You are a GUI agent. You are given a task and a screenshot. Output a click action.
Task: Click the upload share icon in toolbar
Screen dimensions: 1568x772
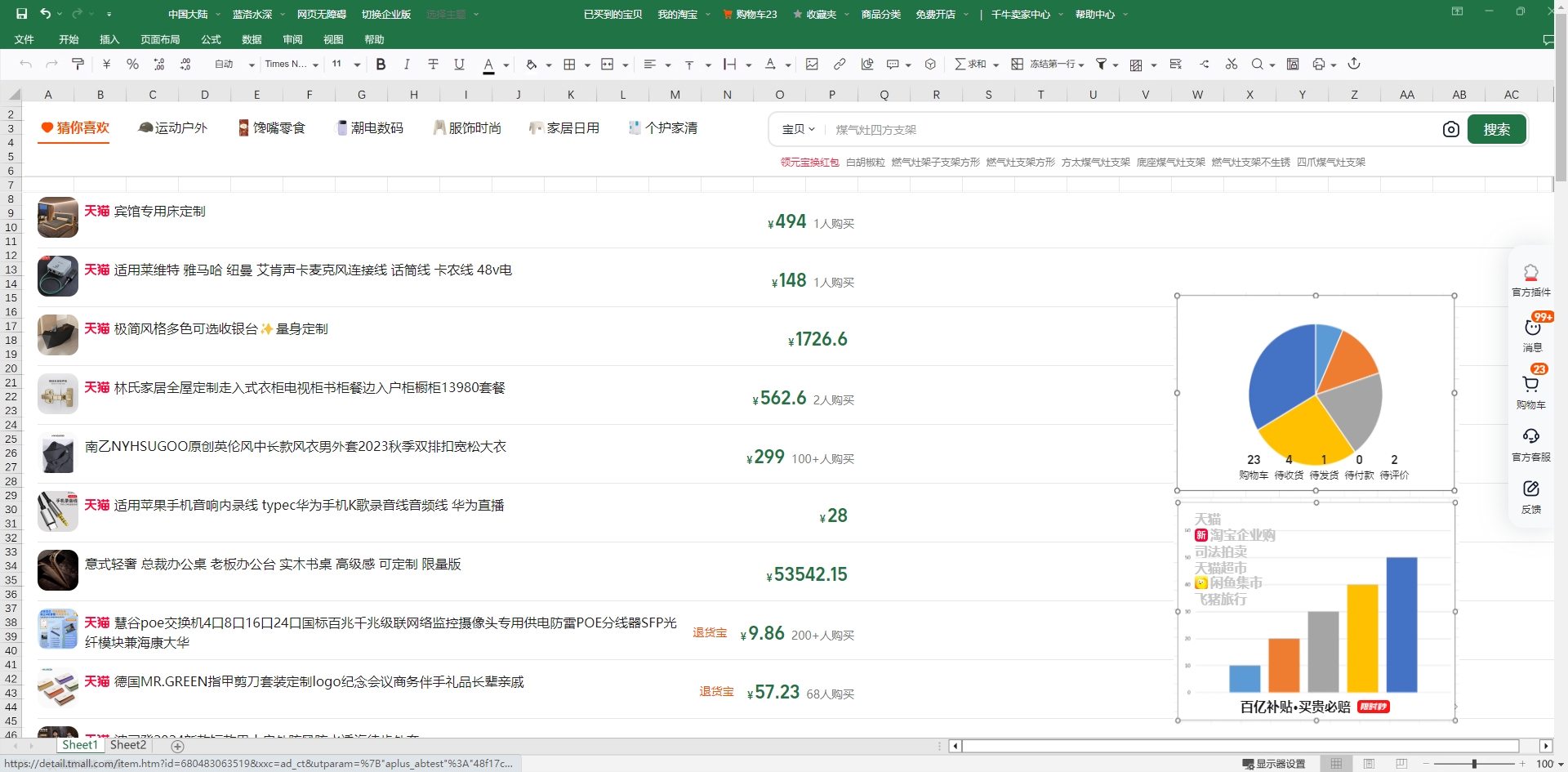point(1354,64)
